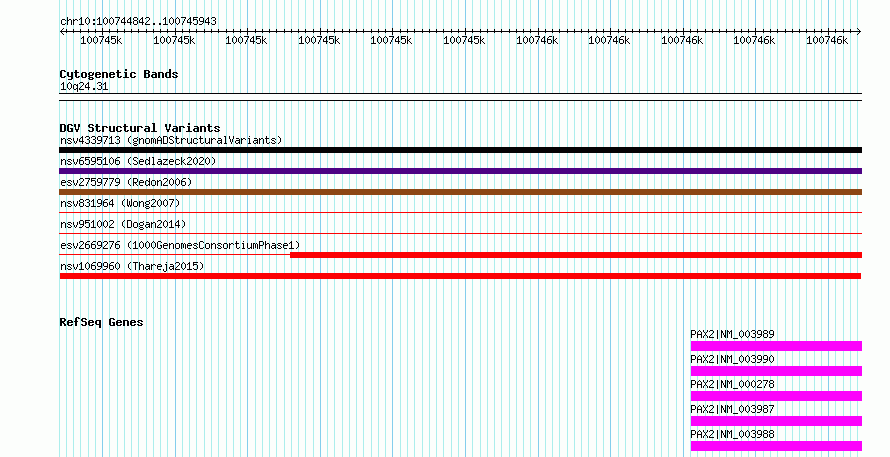
Task: Click the DGV Structural Variants track title
Action: 140,128
